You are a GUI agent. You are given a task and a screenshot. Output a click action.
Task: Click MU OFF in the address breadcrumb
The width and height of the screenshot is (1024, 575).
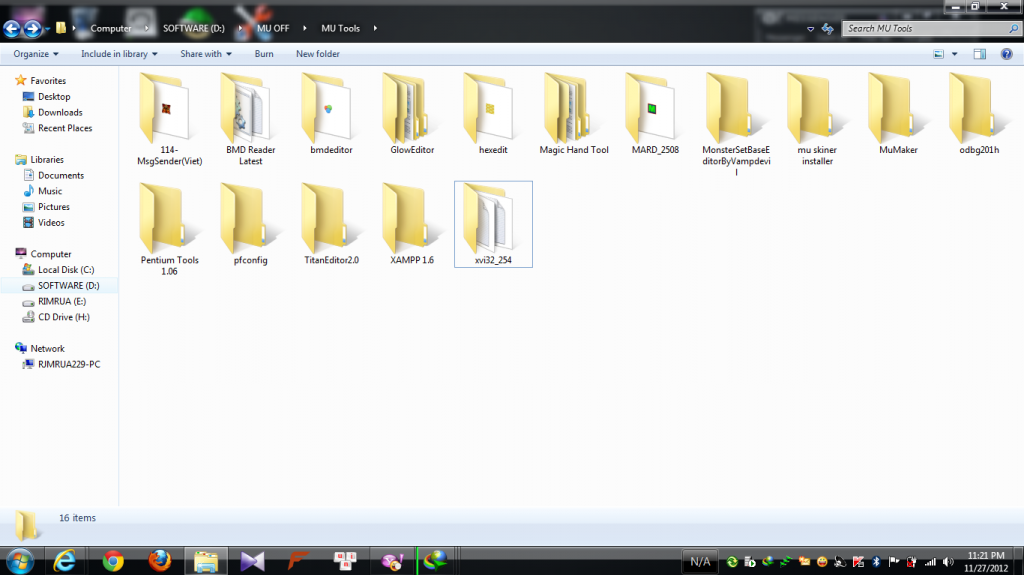pyautogui.click(x=272, y=28)
